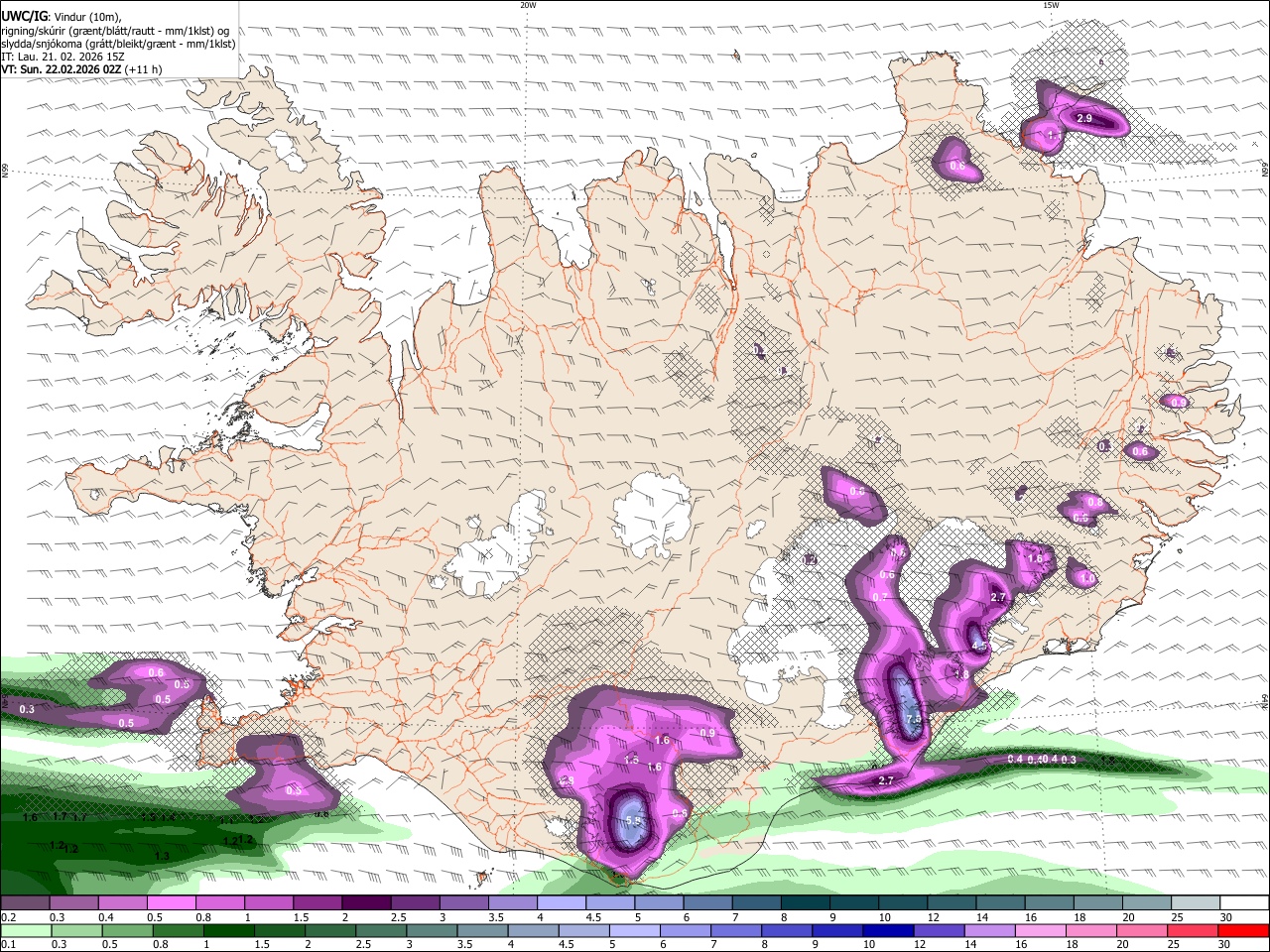
Task: Click the 2.7 value on the southern offshore snow band
Action: click(886, 781)
